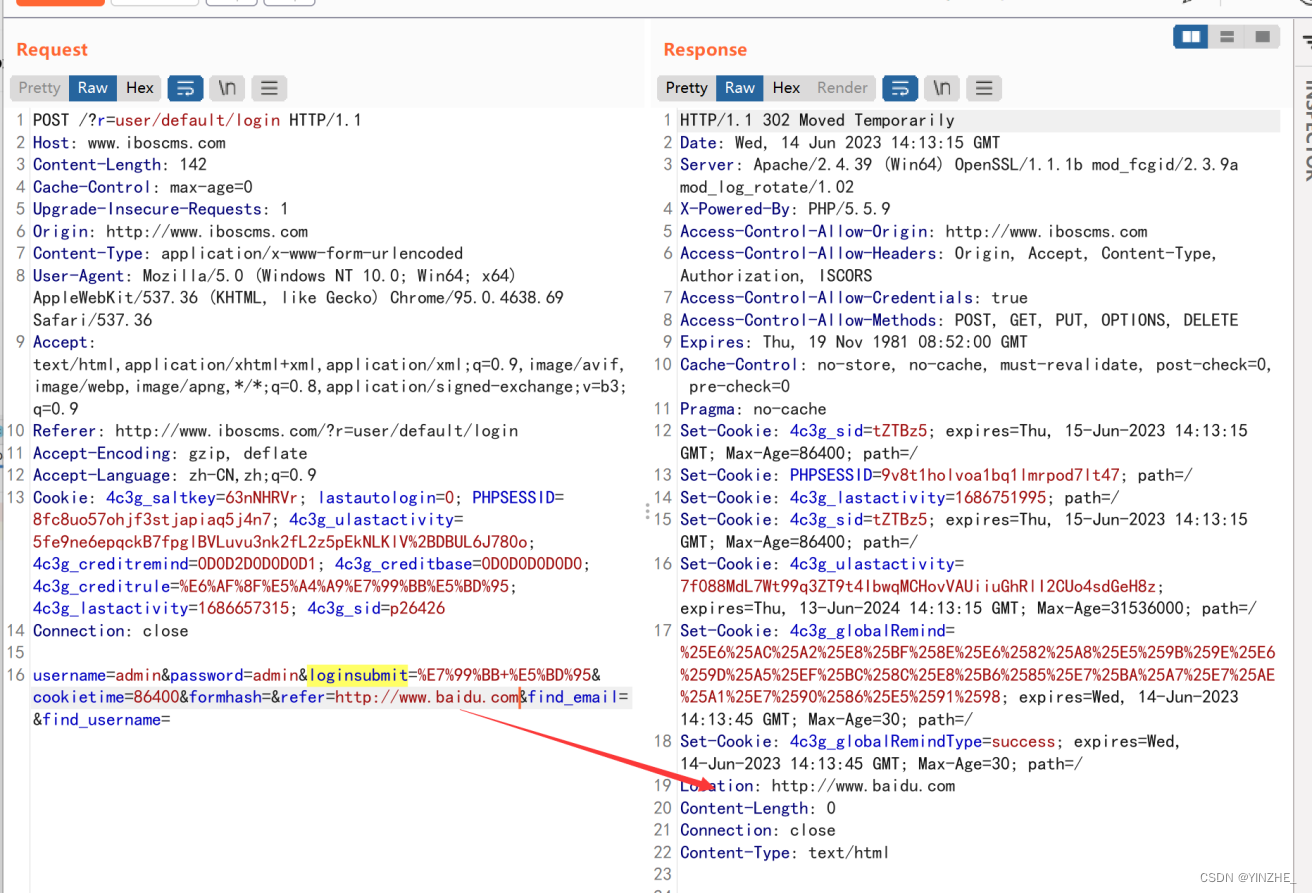Click the Pragma: no-cache response header
The image size is (1312, 893).
tap(753, 409)
